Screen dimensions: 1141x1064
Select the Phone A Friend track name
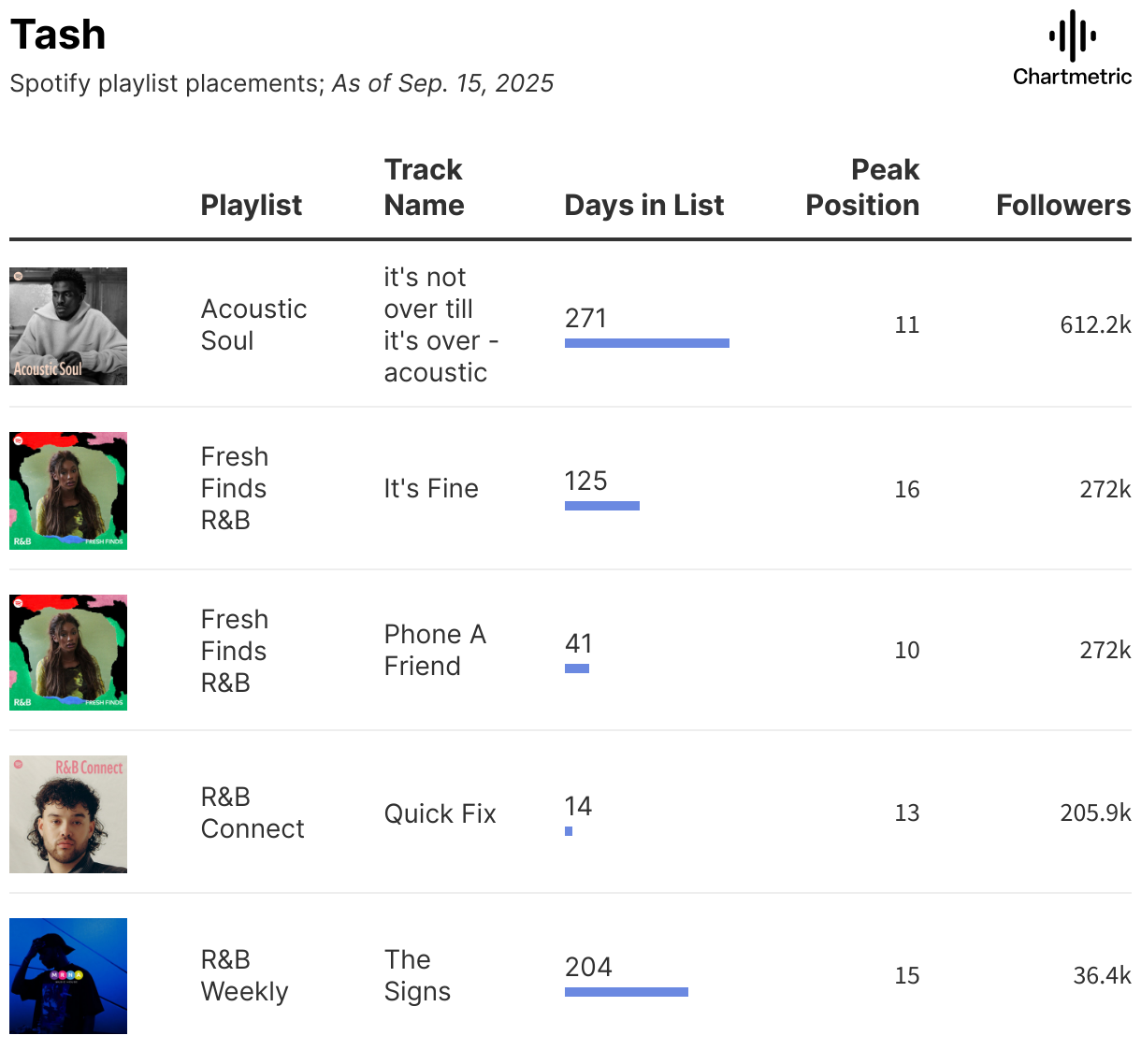pos(435,650)
